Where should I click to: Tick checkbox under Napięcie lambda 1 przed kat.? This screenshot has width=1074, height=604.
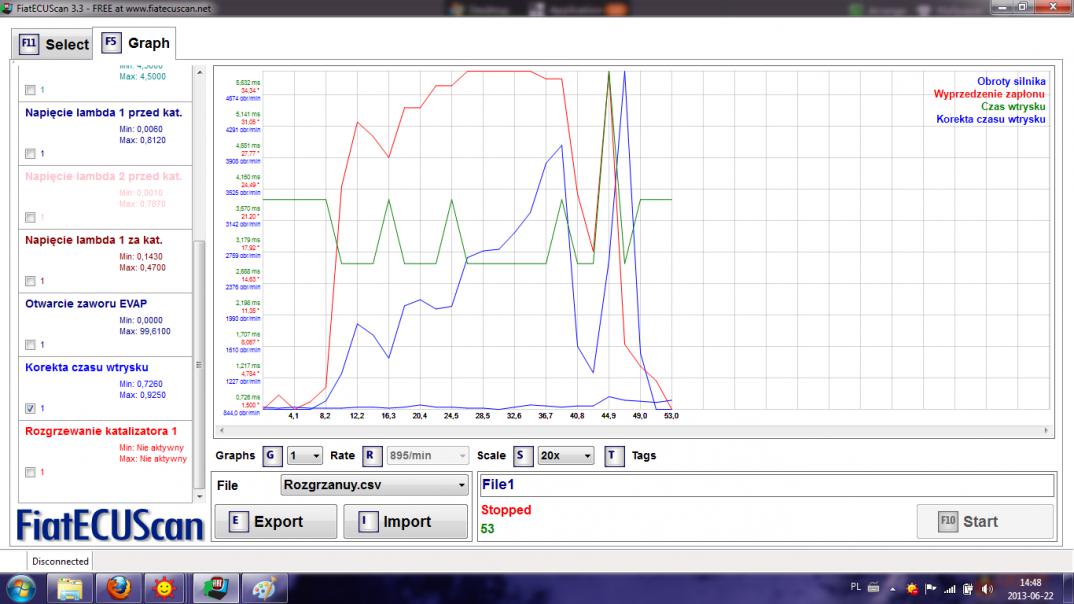click(30, 154)
